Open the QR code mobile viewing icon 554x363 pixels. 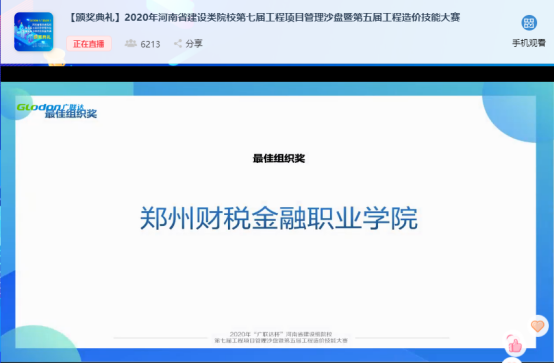(529, 23)
